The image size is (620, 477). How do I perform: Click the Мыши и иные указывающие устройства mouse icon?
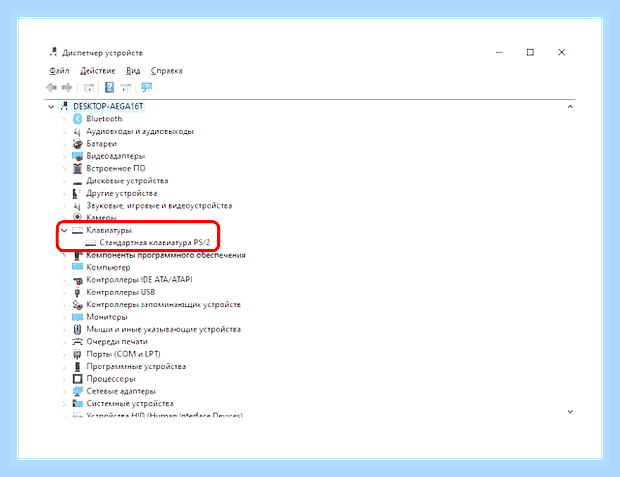78,329
